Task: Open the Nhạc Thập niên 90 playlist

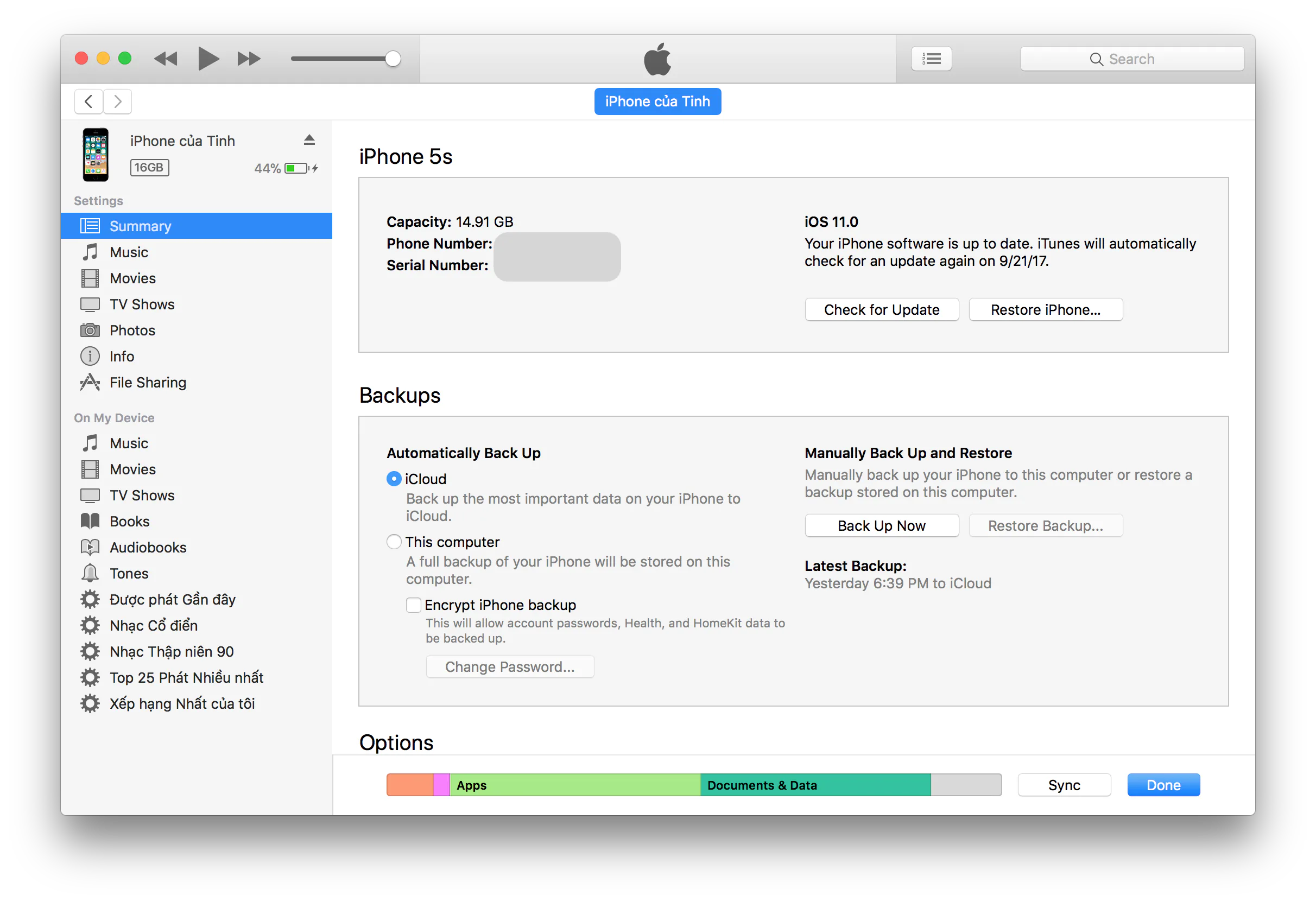Action: pos(196,652)
